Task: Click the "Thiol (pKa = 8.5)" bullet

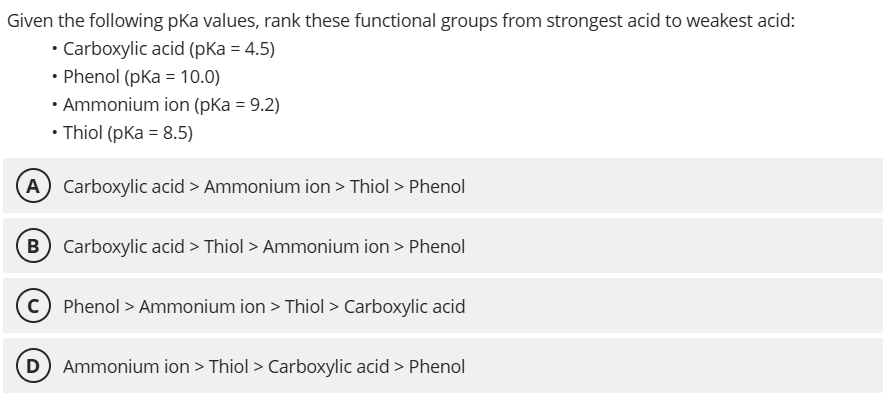Action: click(128, 132)
